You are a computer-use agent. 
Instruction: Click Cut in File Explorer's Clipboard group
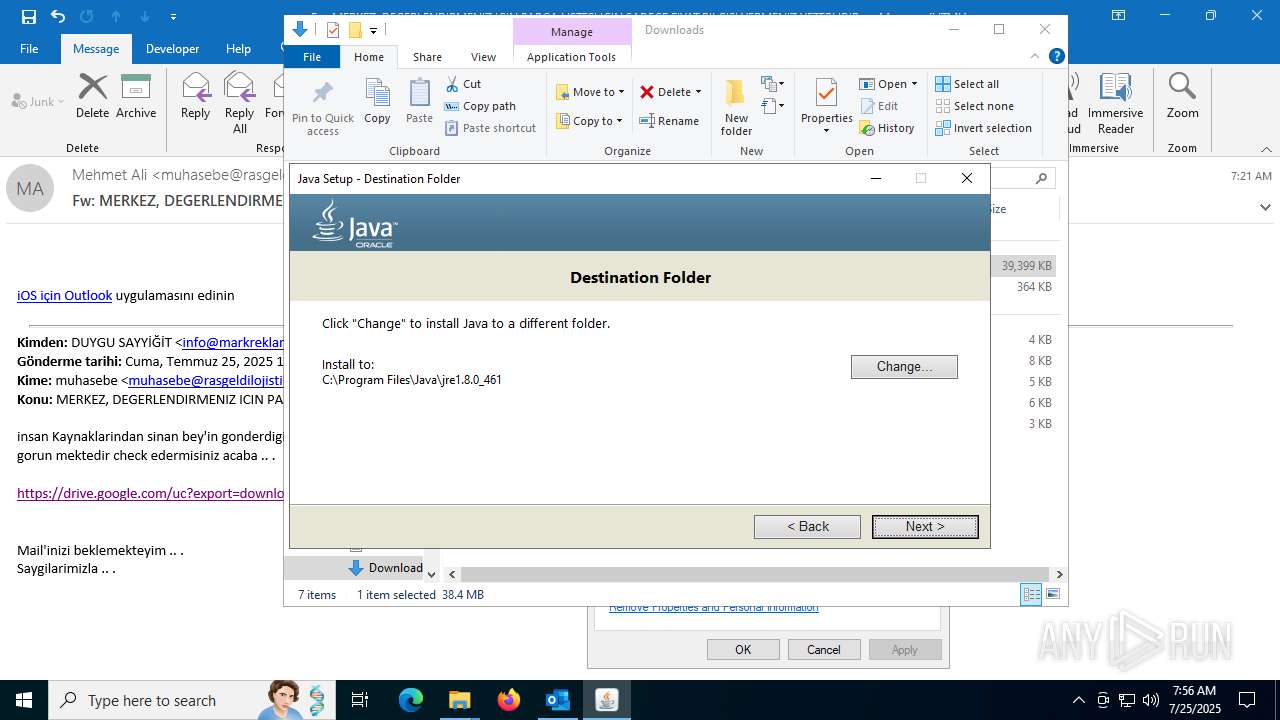click(463, 84)
